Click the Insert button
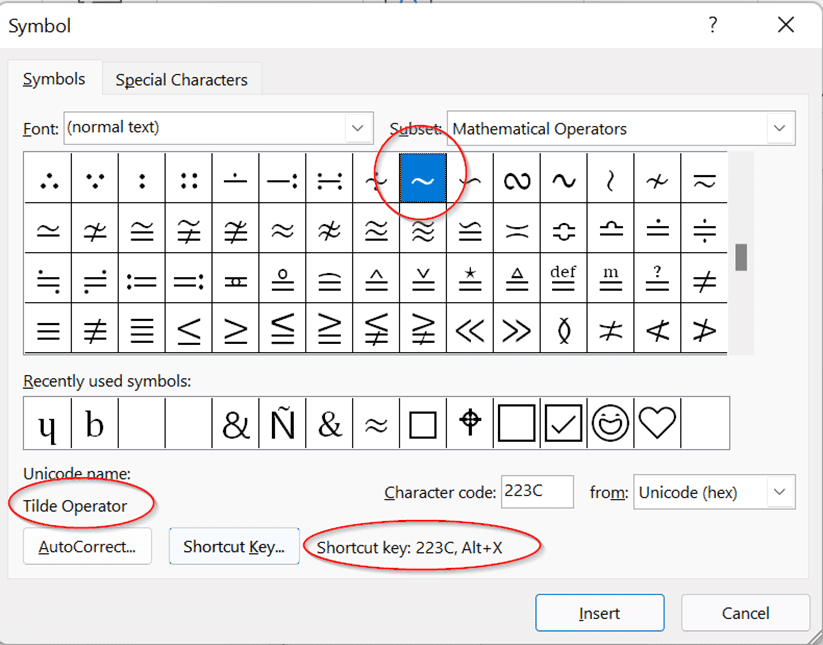The height and width of the screenshot is (645, 823). (599, 612)
